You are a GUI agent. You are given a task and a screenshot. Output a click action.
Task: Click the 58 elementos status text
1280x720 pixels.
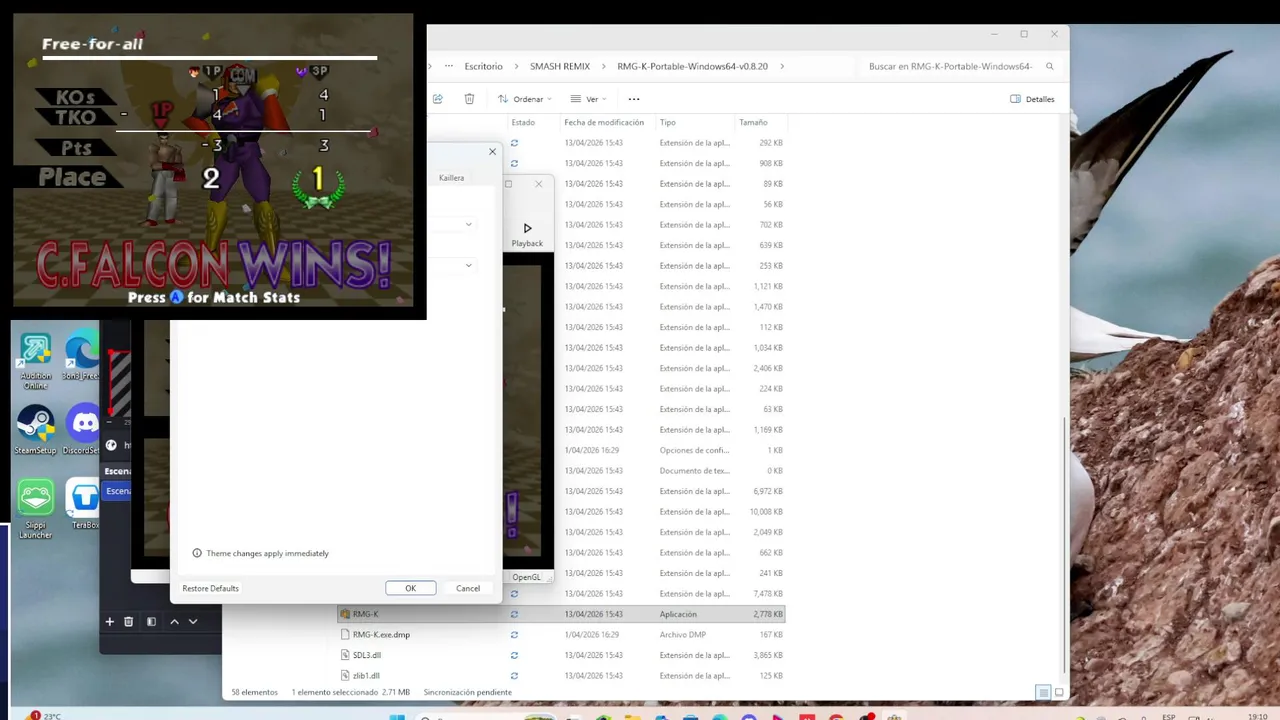[x=254, y=692]
